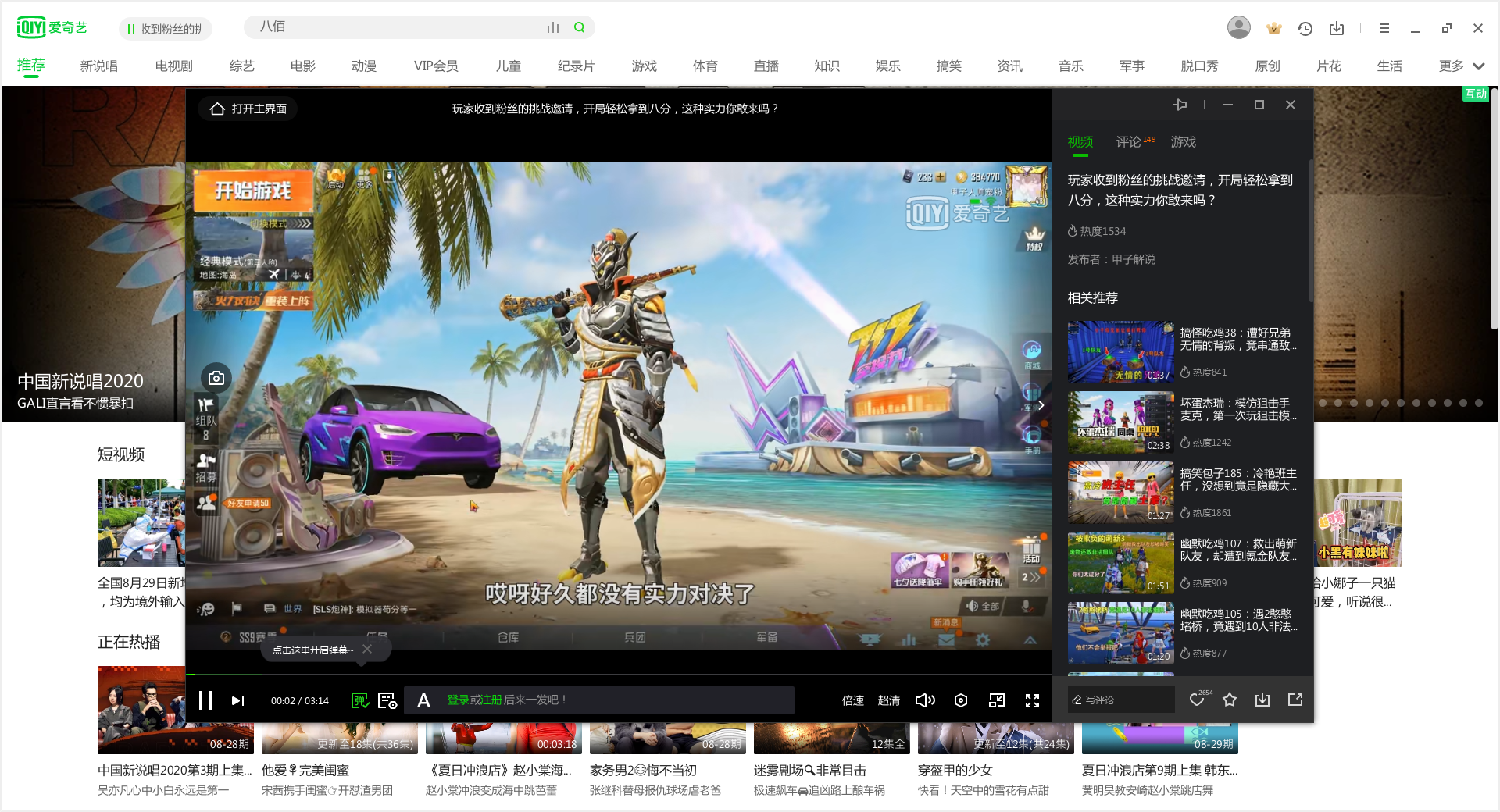Click the green search magnifier icon

click(x=579, y=27)
